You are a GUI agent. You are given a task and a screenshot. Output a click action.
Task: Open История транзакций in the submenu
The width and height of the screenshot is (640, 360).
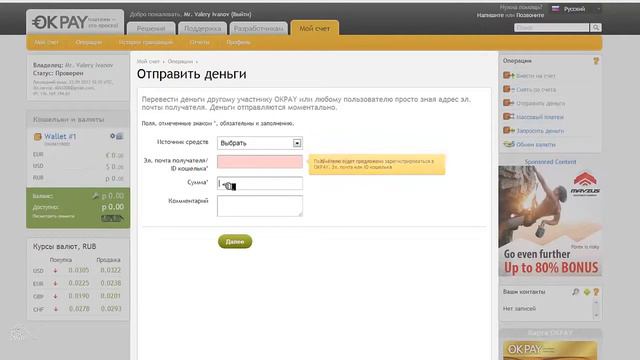click(146, 42)
